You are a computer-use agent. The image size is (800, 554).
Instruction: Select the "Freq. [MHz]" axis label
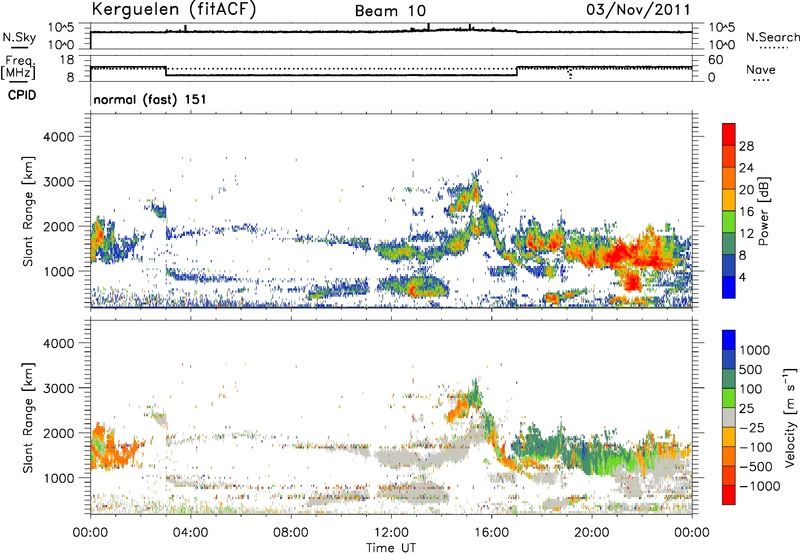tap(19, 68)
